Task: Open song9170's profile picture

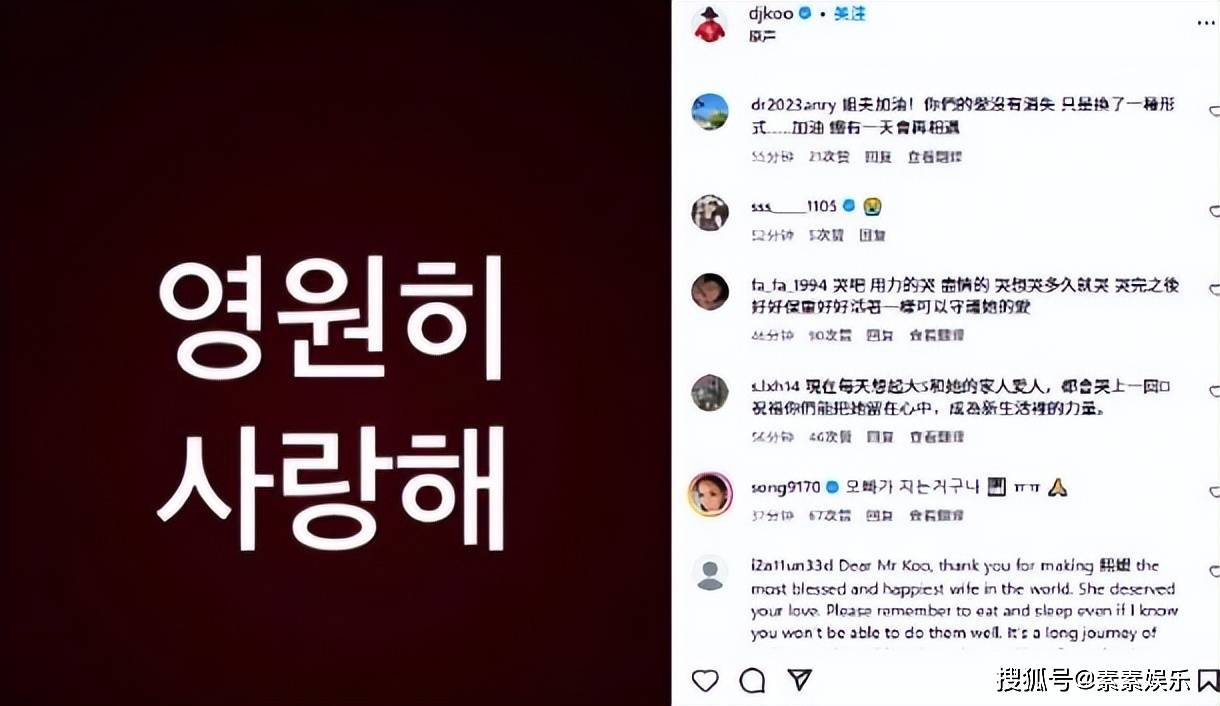Action: pos(710,493)
